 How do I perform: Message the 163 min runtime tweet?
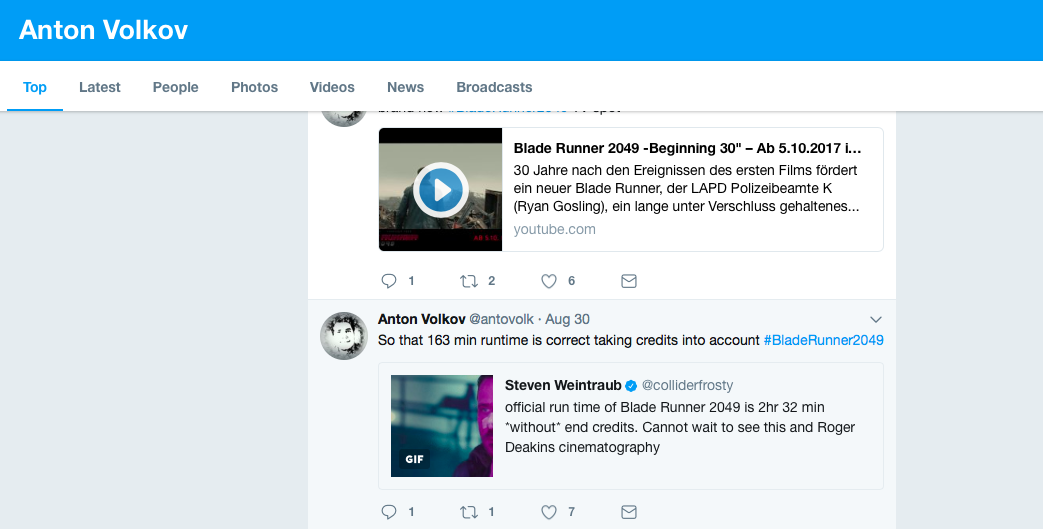[629, 512]
